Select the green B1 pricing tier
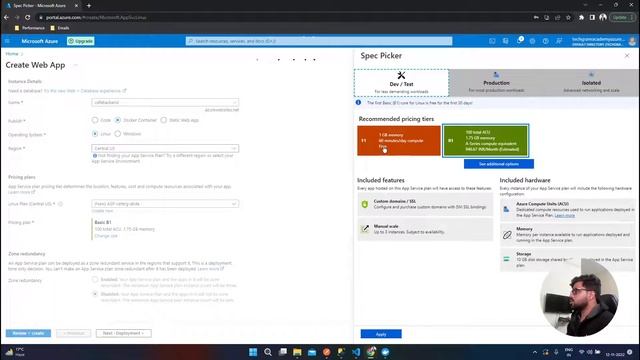This screenshot has height=360, width=640. point(485,141)
